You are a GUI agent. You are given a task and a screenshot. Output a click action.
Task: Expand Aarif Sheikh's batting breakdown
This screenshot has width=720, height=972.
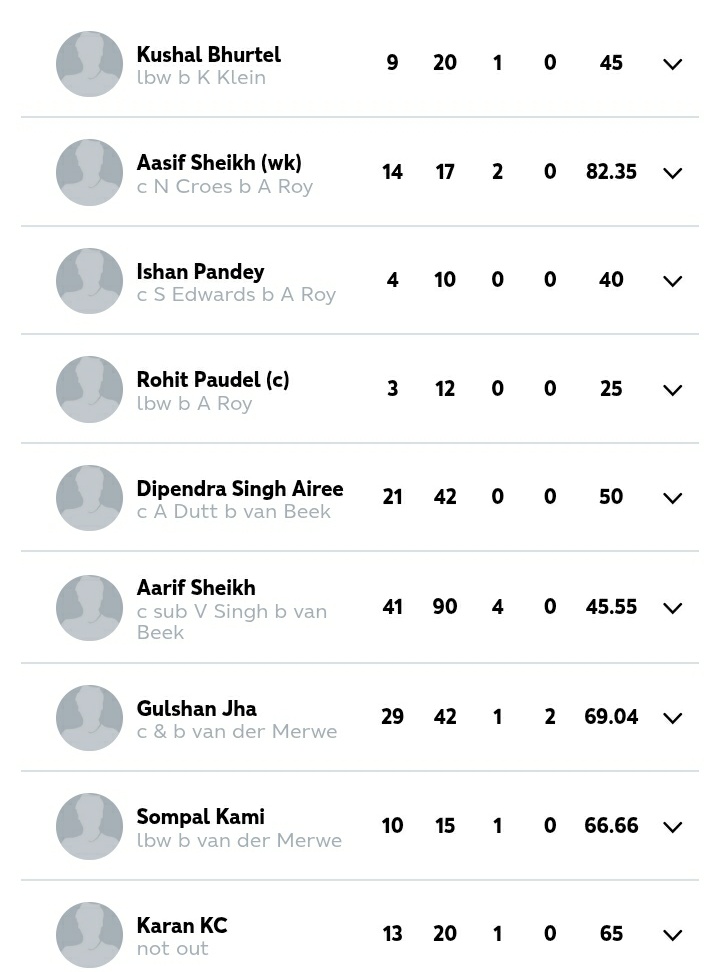(672, 608)
